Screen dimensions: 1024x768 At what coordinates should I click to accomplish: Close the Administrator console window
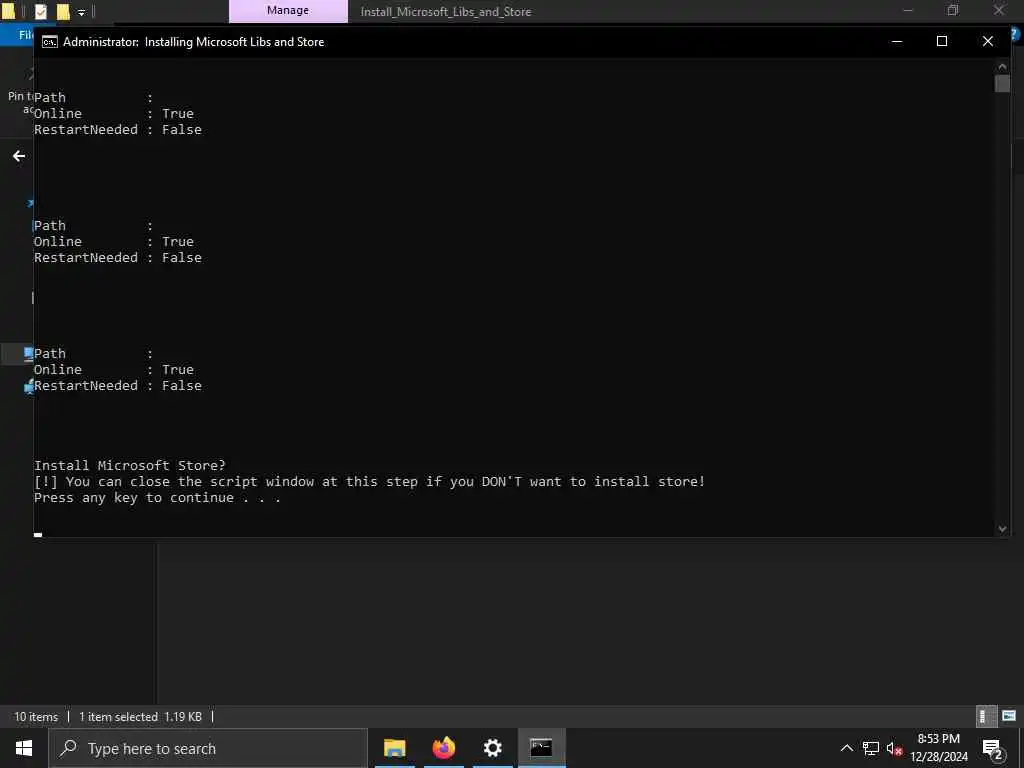pos(987,41)
